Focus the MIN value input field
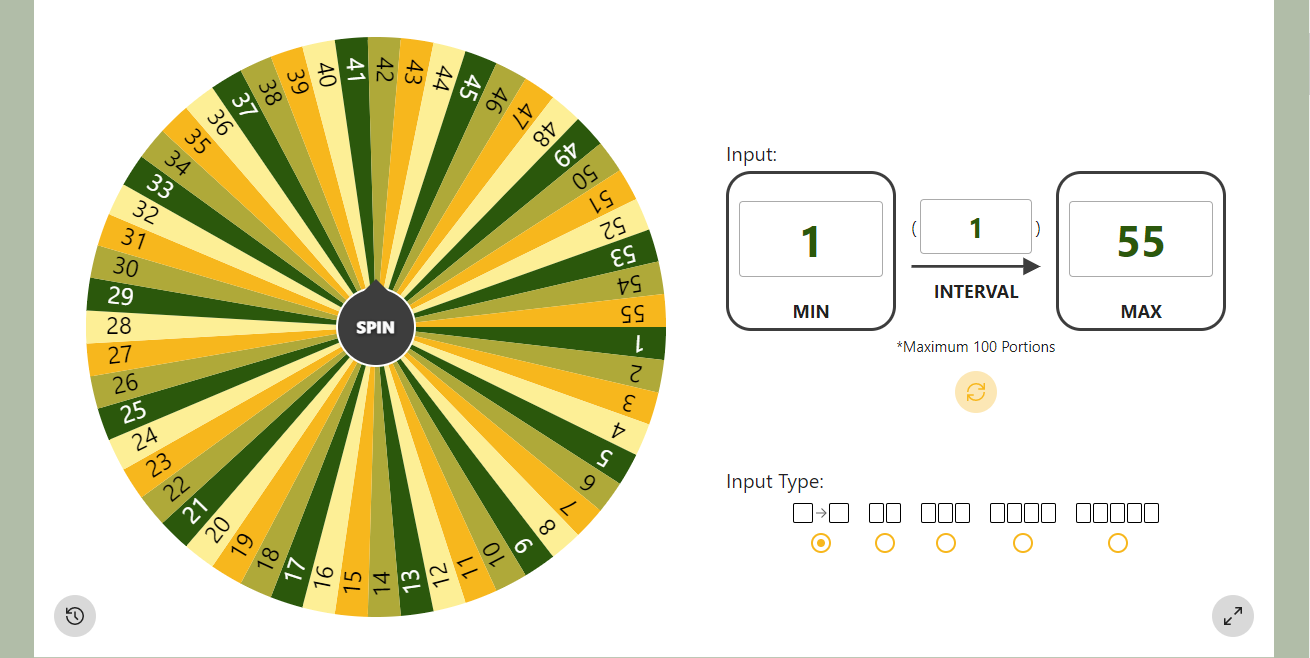Screen dimensions: 1310x658 tap(811, 239)
